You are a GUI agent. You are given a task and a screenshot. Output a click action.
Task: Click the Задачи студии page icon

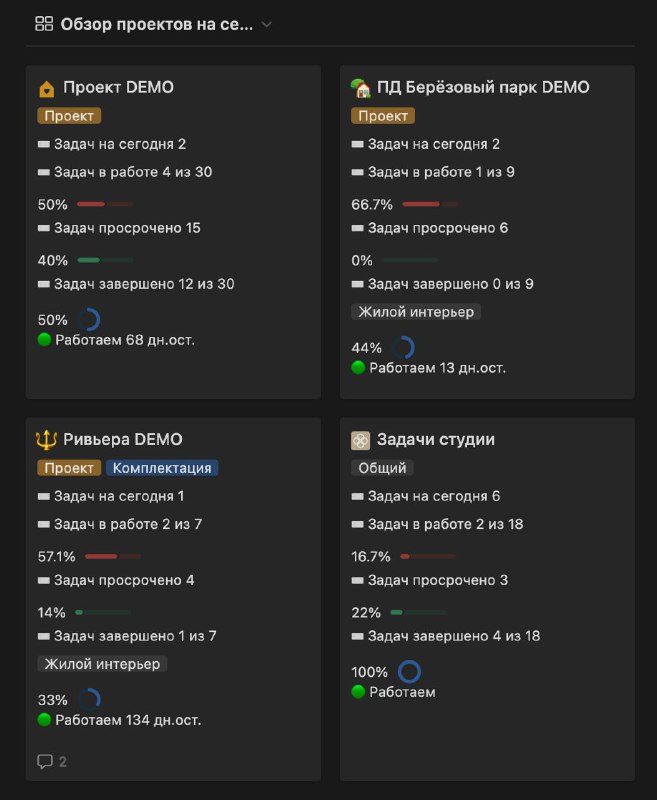pyautogui.click(x=361, y=440)
